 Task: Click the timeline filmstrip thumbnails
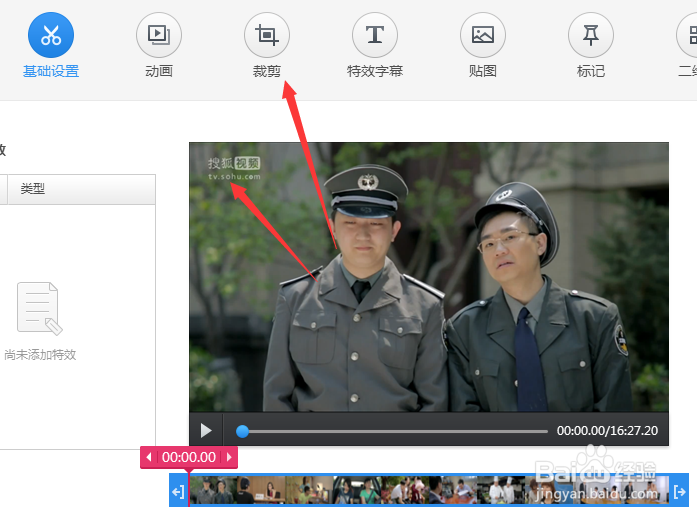pos(429,490)
